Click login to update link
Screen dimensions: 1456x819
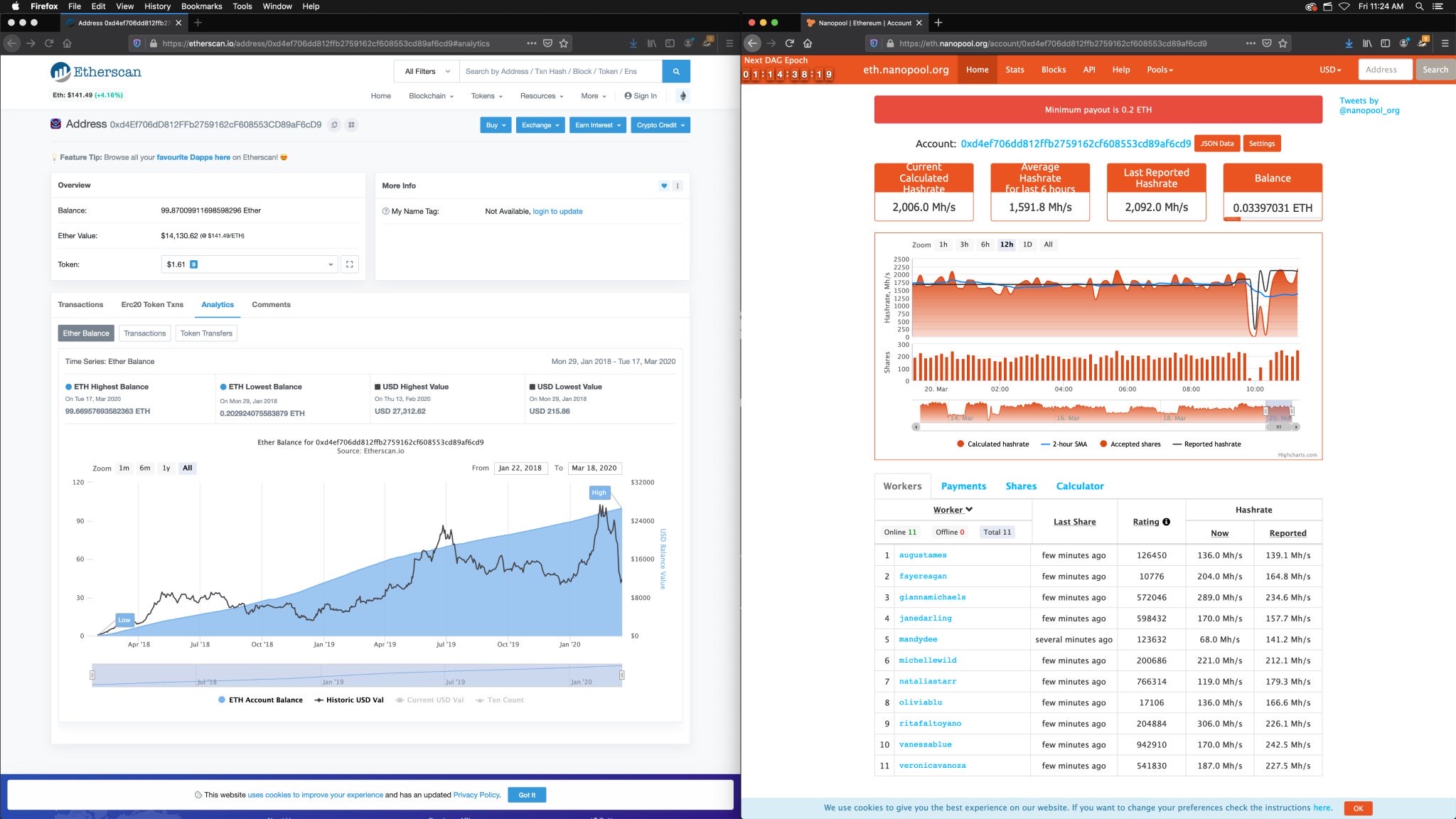pos(557,211)
